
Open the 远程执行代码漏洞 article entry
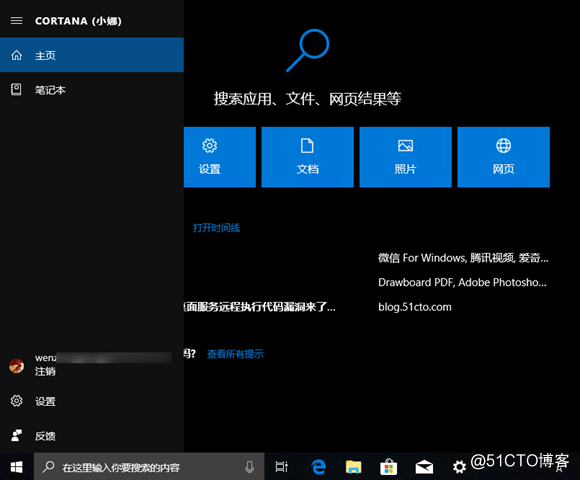tap(260, 307)
